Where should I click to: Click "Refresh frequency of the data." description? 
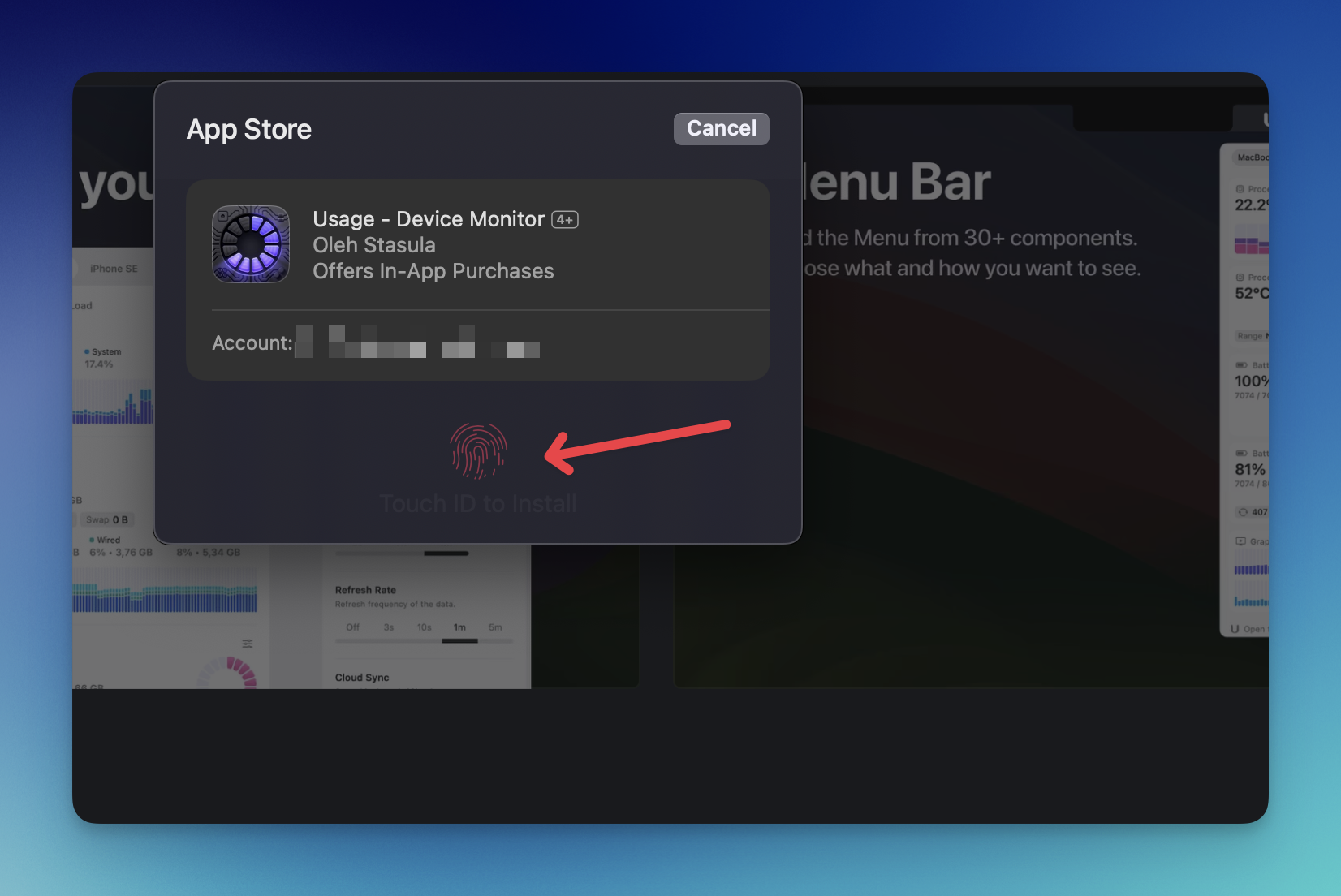tap(395, 604)
